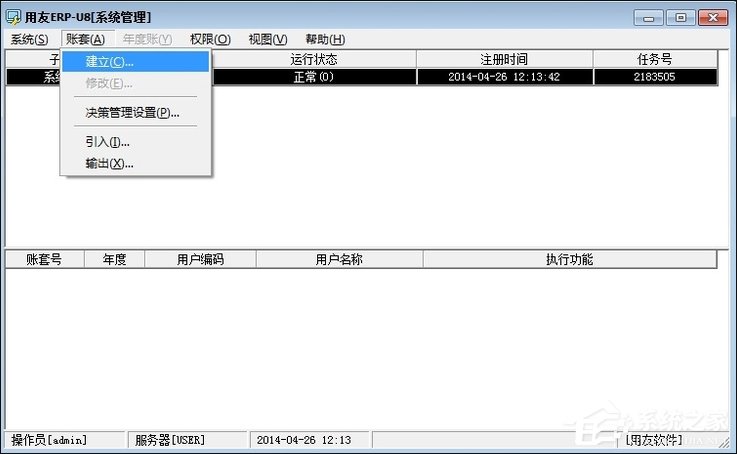
Task: Choose the 输出(X)... menu option
Action: [x=135, y=164]
